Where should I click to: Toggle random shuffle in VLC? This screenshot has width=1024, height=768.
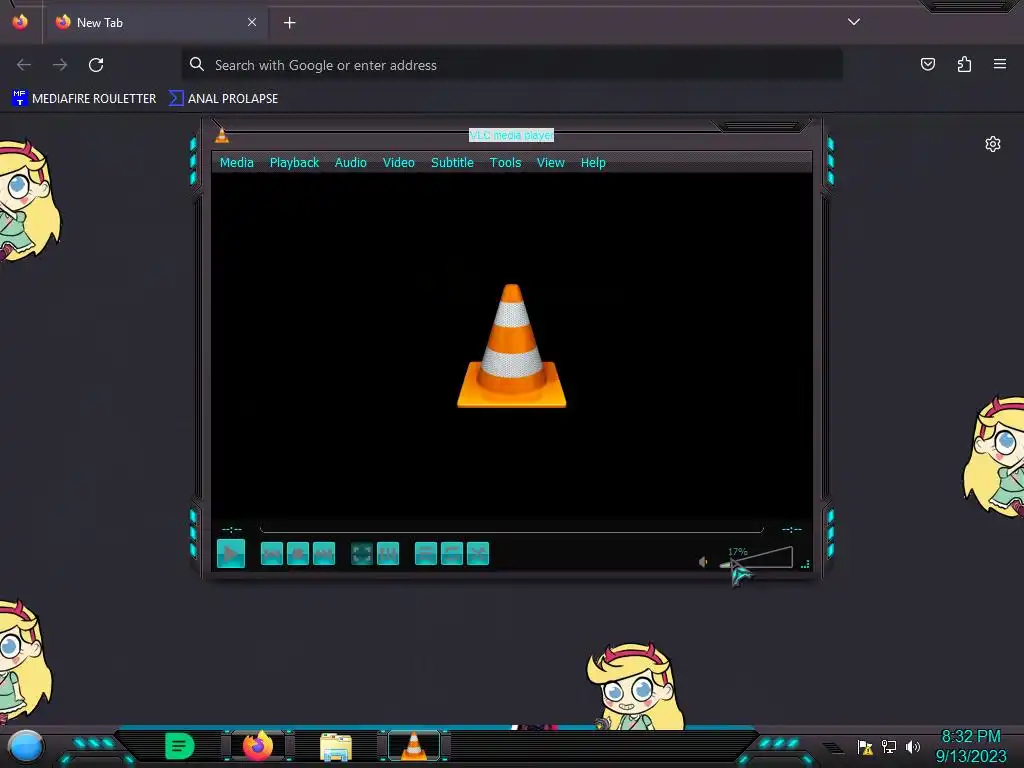click(478, 554)
